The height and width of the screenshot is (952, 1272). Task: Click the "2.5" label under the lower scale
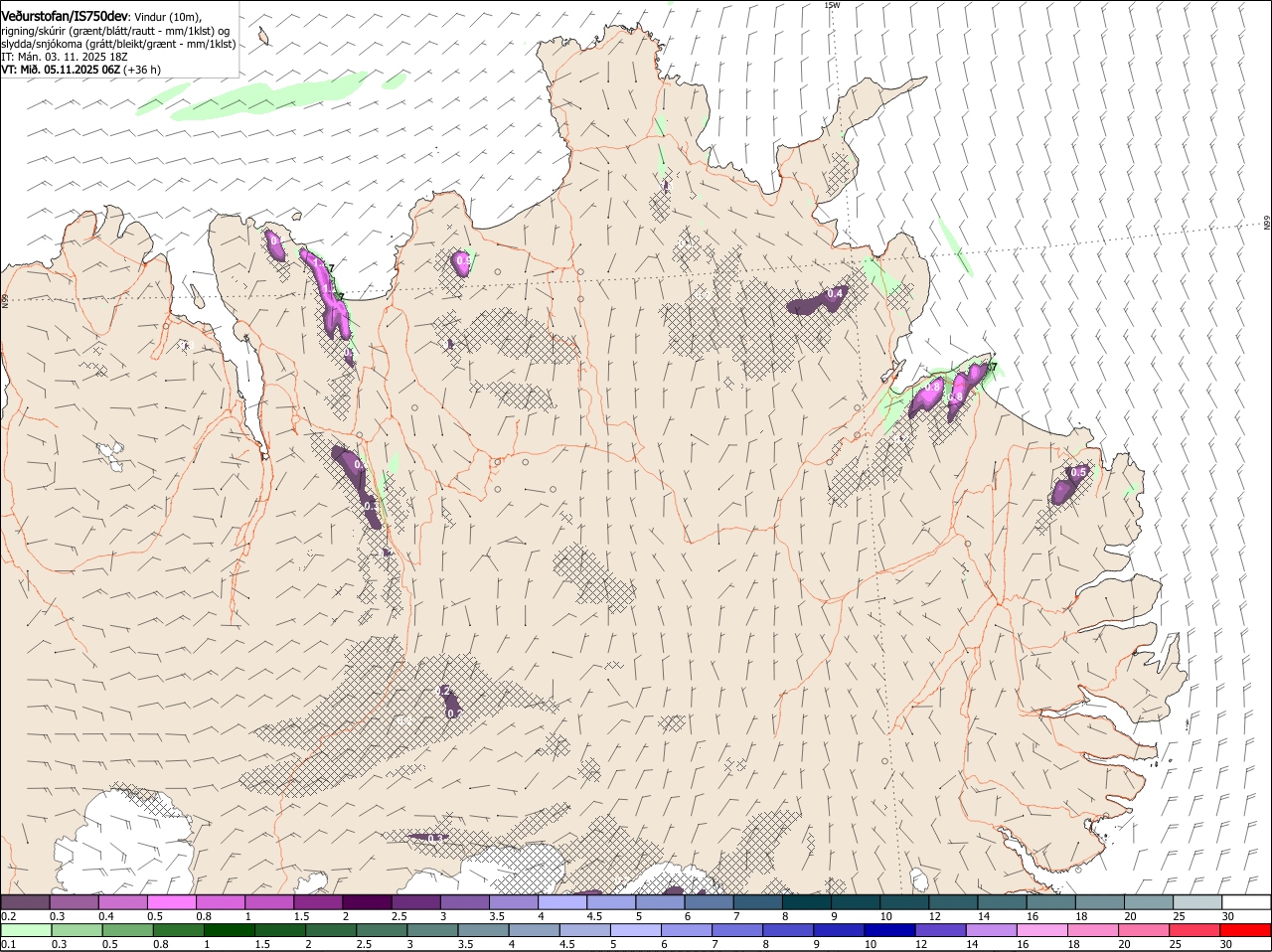[364, 945]
